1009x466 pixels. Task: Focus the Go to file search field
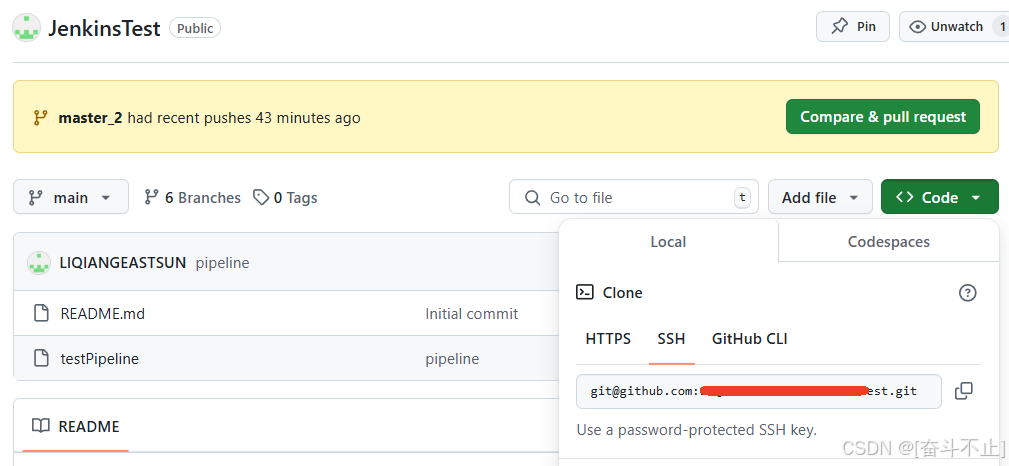coord(634,197)
